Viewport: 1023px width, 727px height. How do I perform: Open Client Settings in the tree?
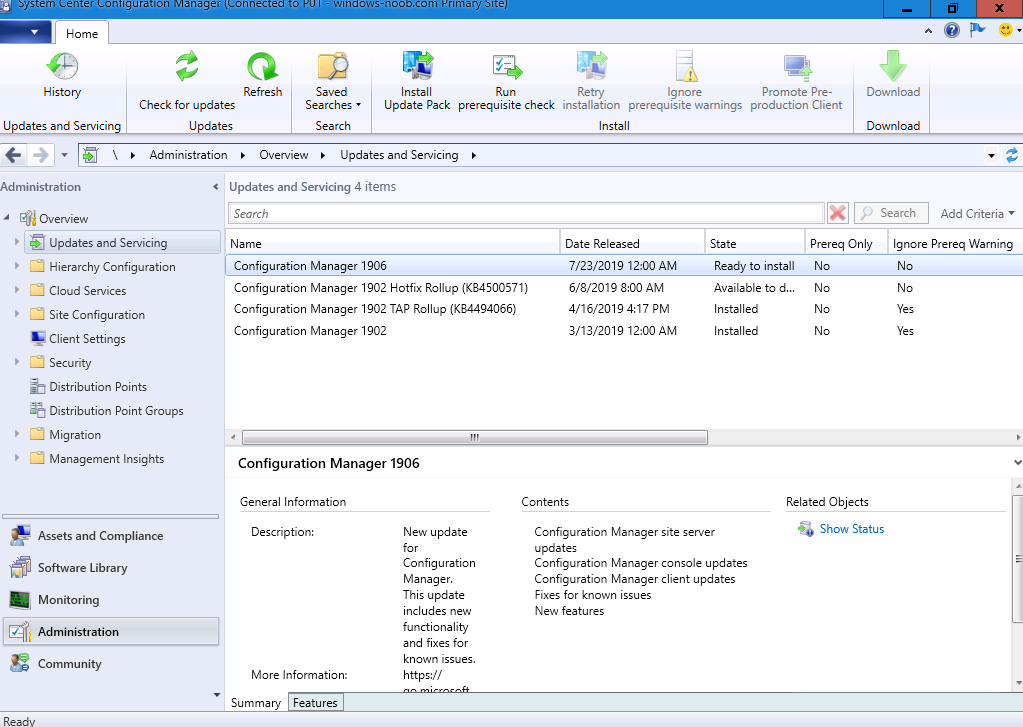(x=87, y=339)
